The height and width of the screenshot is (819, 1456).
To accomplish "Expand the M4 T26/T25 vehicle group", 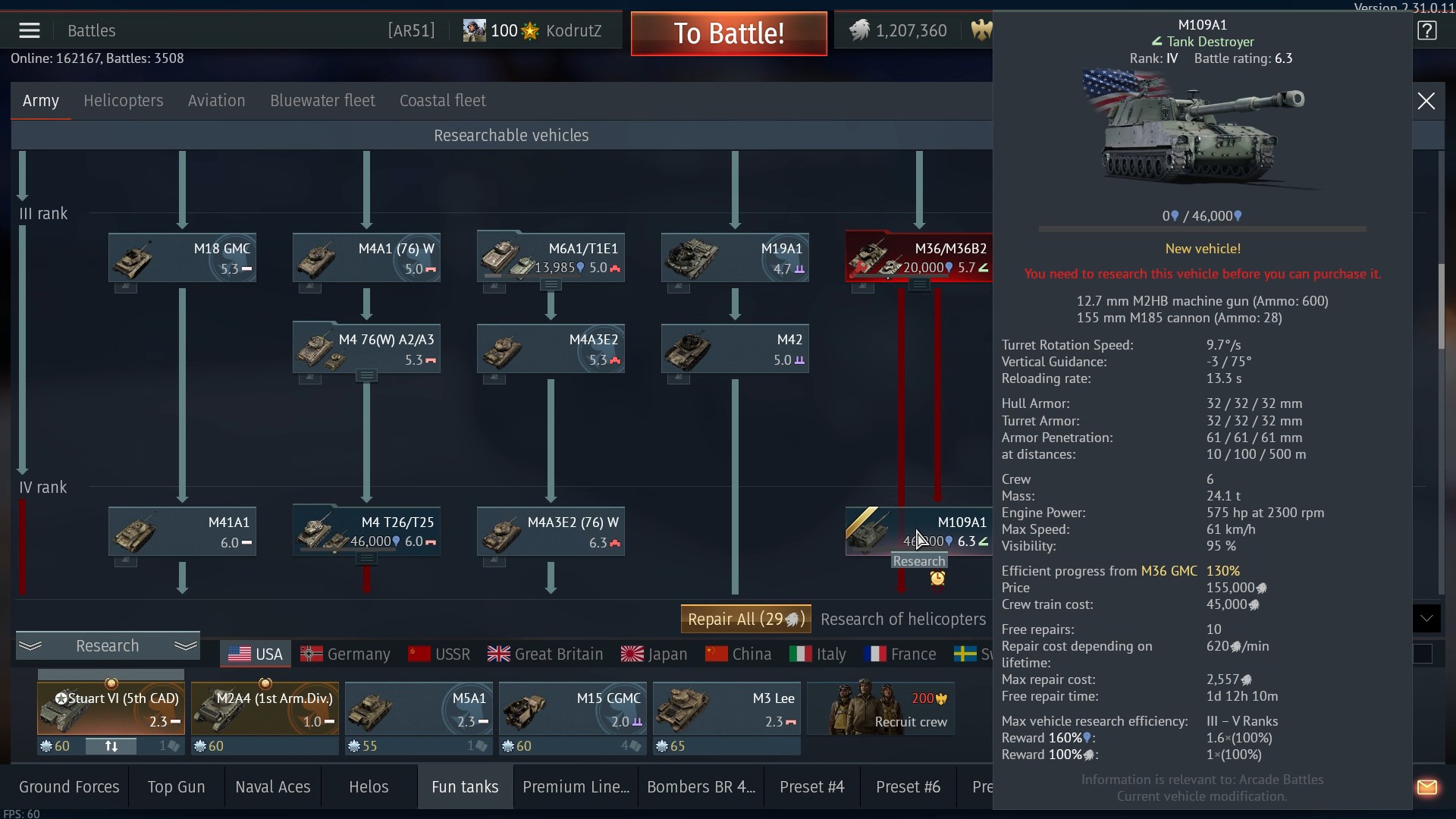I will pos(366,559).
